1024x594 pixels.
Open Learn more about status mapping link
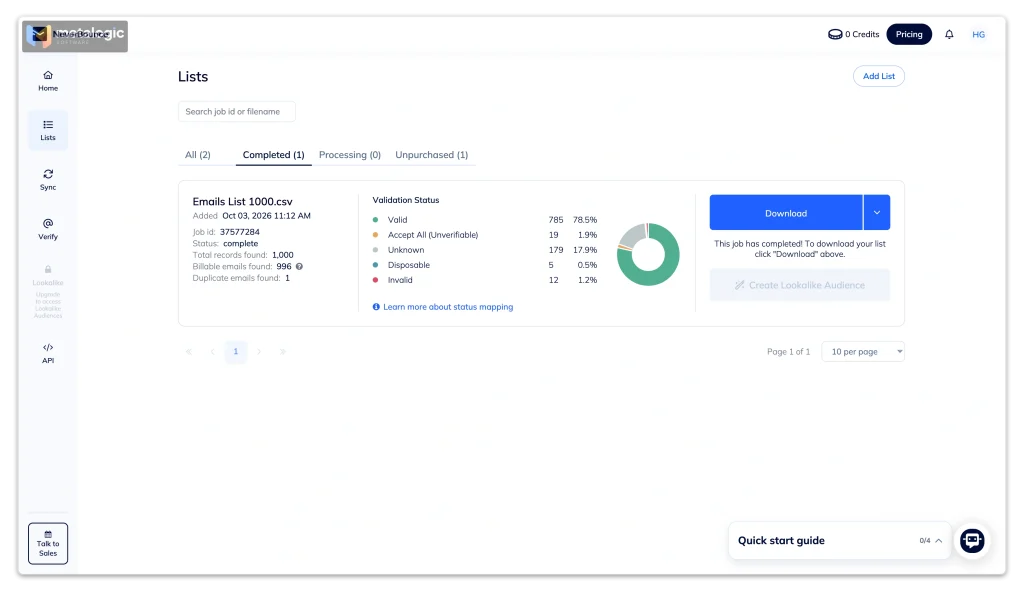tap(448, 307)
